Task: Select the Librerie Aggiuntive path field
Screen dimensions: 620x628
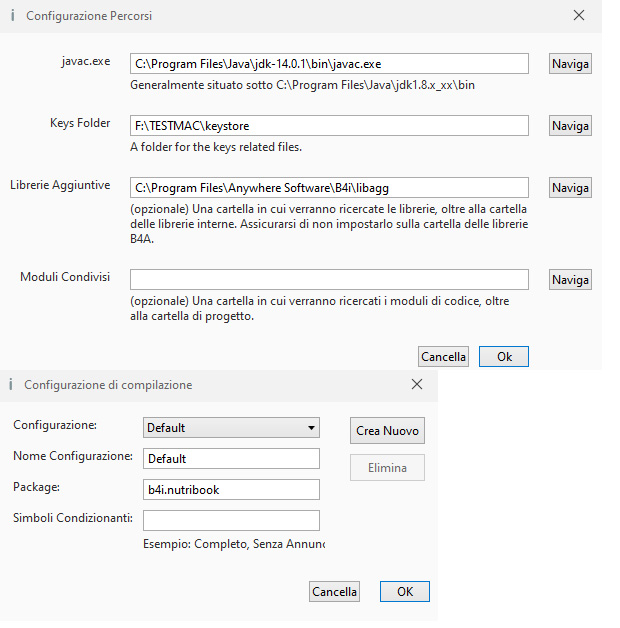Action: point(329,188)
